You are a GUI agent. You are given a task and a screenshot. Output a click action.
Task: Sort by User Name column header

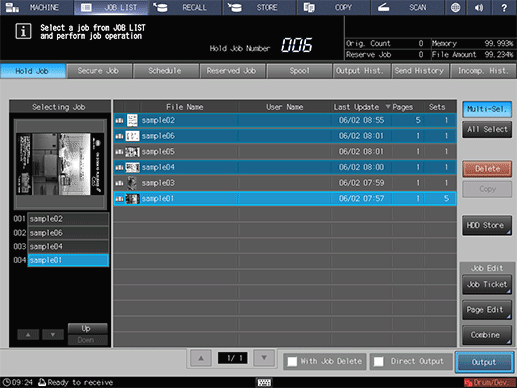pyautogui.click(x=284, y=107)
